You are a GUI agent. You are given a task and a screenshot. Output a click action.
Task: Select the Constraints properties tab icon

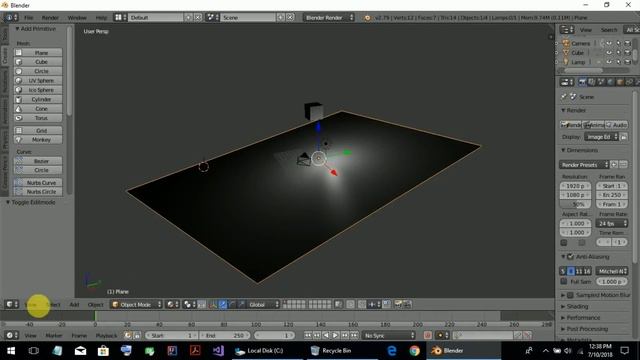pos(629,82)
